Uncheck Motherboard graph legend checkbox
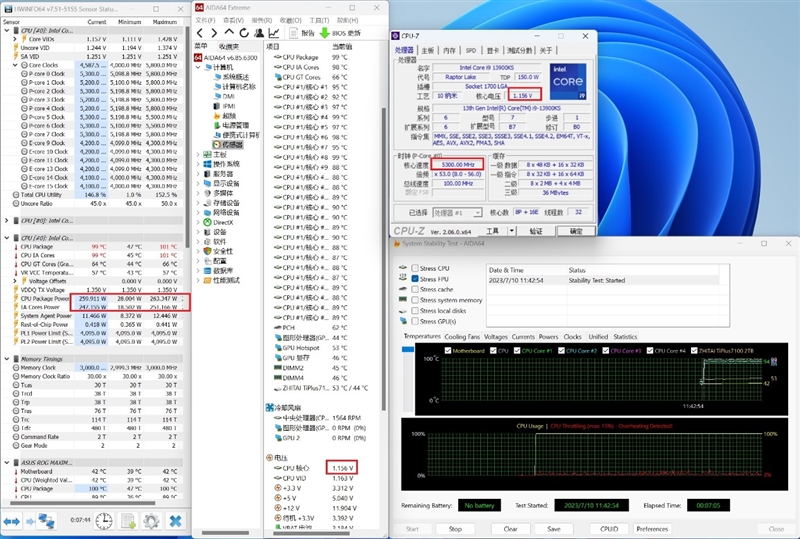The width and height of the screenshot is (800, 539). point(448,351)
